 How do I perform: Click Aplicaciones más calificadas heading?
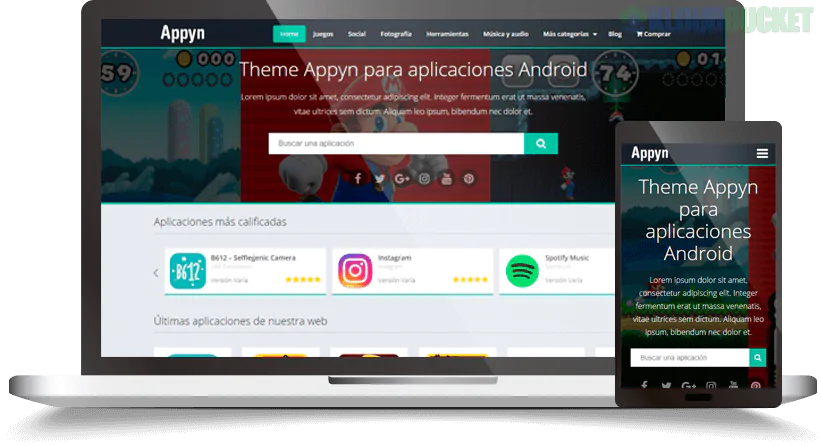tap(220, 222)
